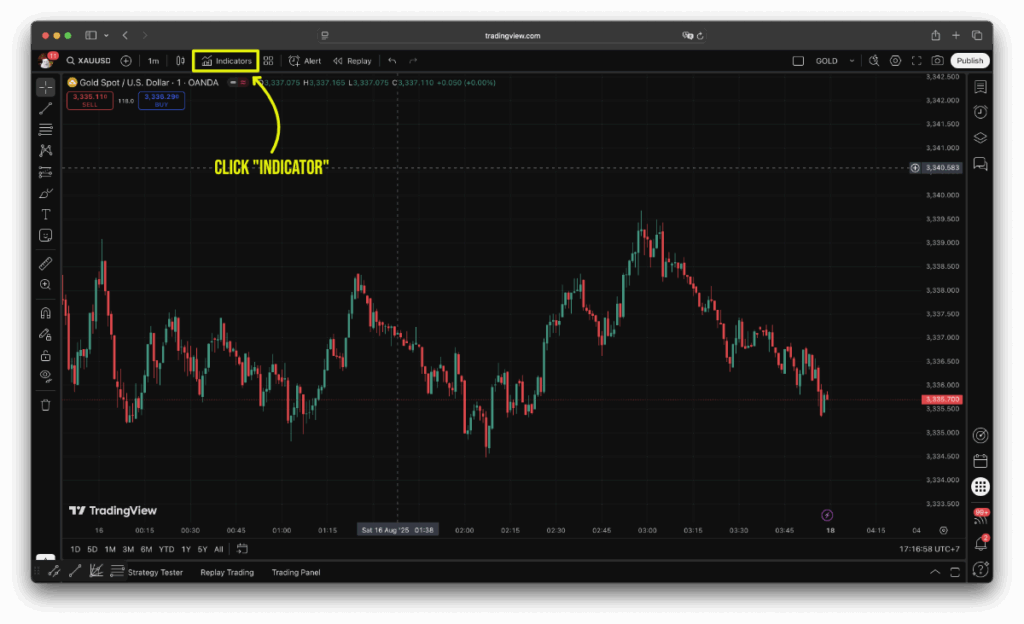This screenshot has height=624, width=1024.
Task: Toggle hide all drawings eye icon
Action: [45, 376]
